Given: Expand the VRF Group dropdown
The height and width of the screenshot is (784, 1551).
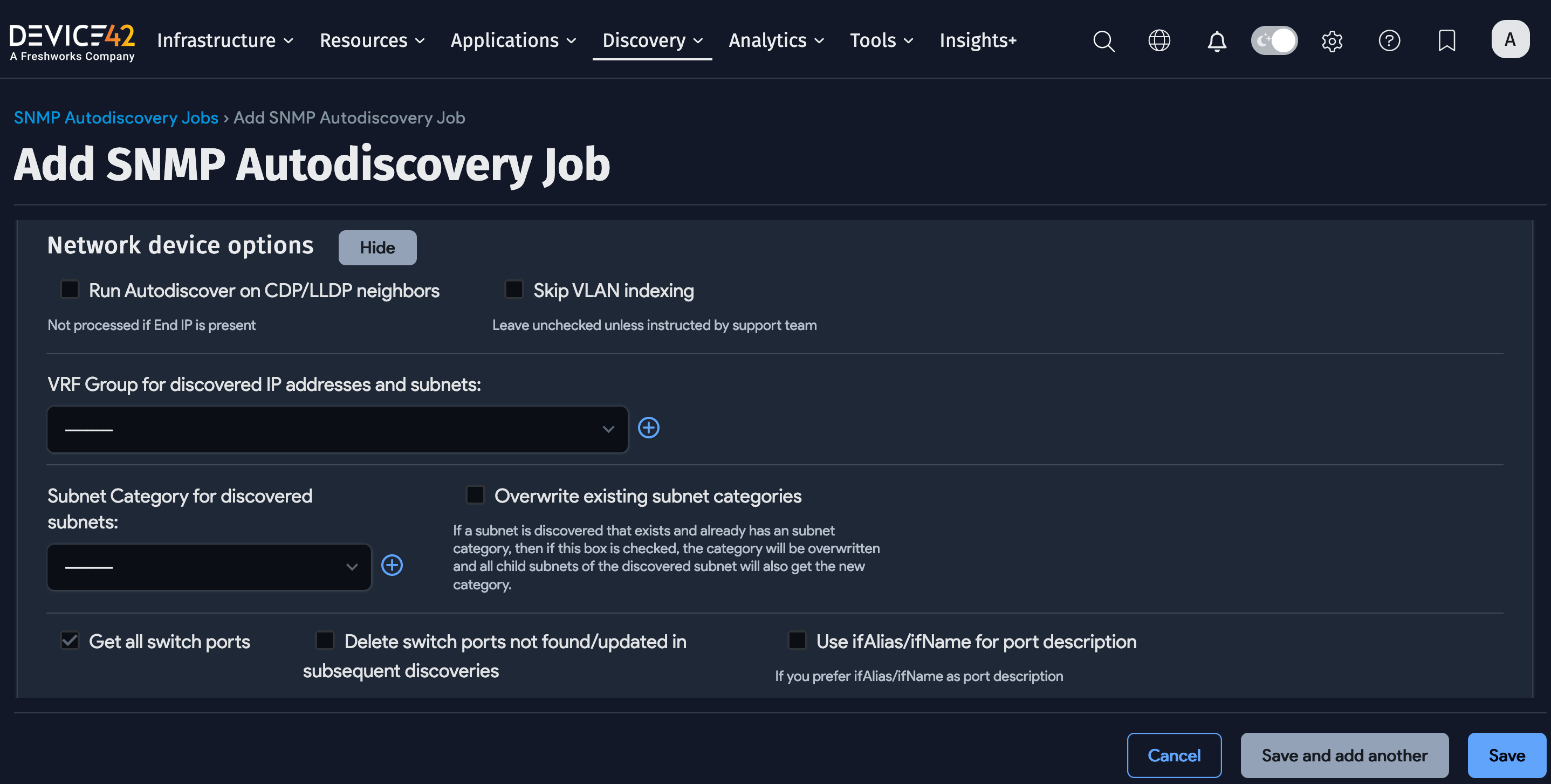Looking at the screenshot, I should coord(337,429).
